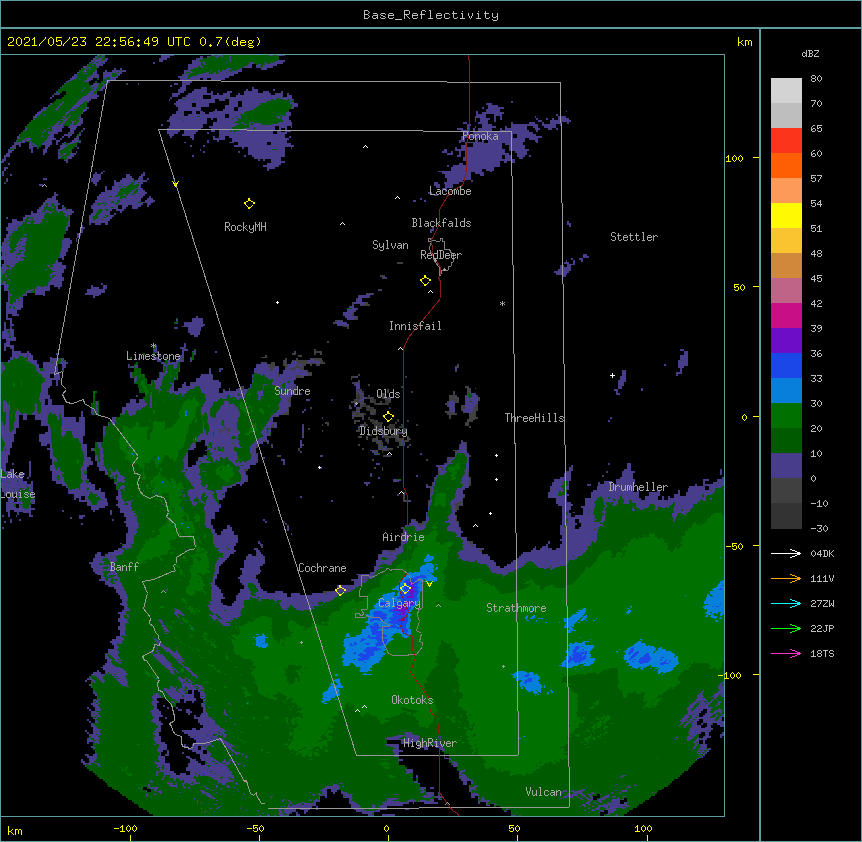
Task: Click the Strathmore label on the map
Action: 516,608
